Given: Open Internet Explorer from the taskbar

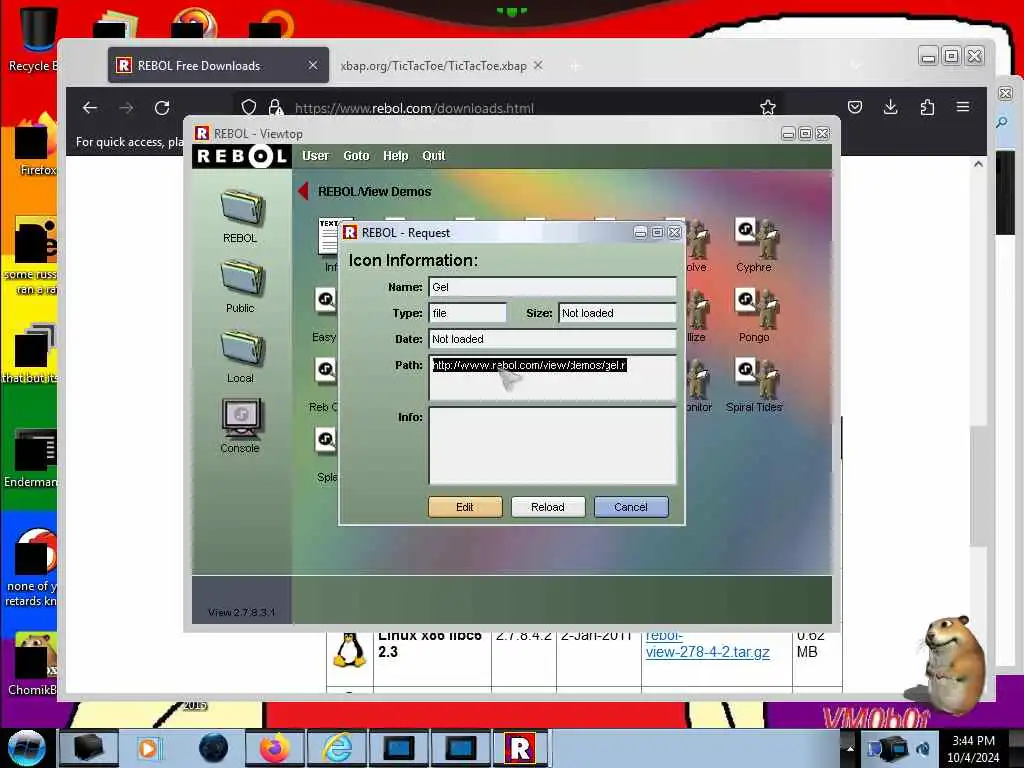Looking at the screenshot, I should point(338,748).
